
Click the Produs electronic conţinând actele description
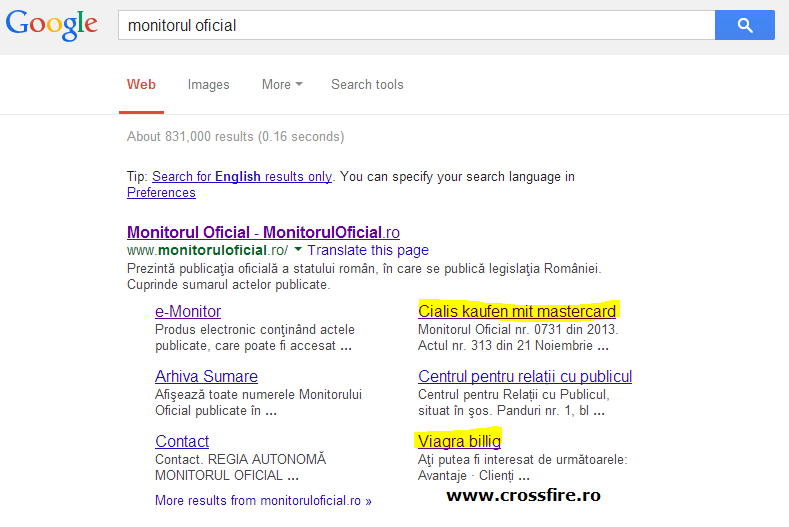pyautogui.click(x=255, y=338)
